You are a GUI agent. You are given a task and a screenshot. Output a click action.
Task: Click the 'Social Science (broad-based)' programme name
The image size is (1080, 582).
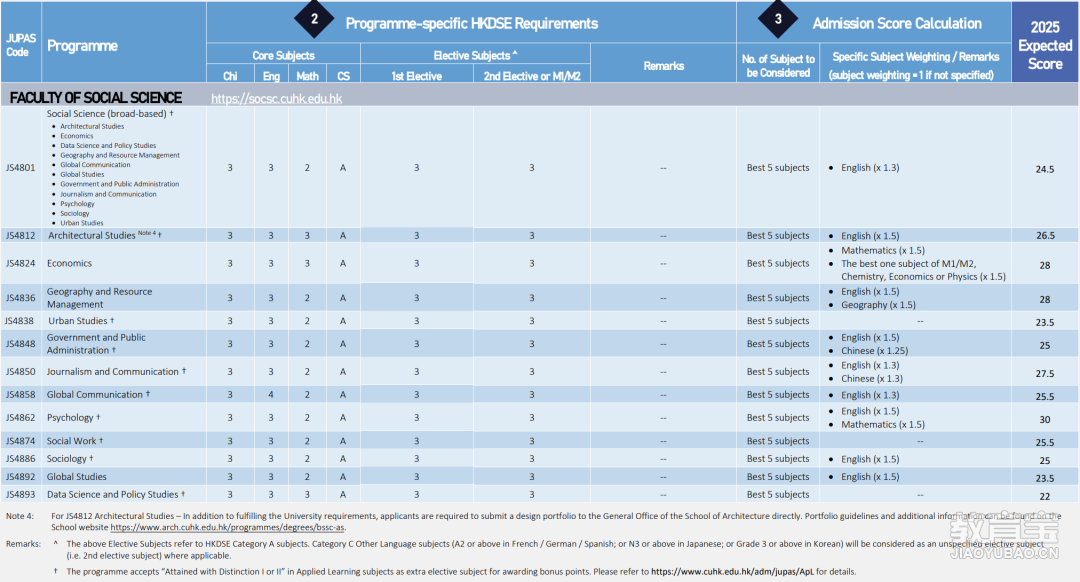[107, 114]
